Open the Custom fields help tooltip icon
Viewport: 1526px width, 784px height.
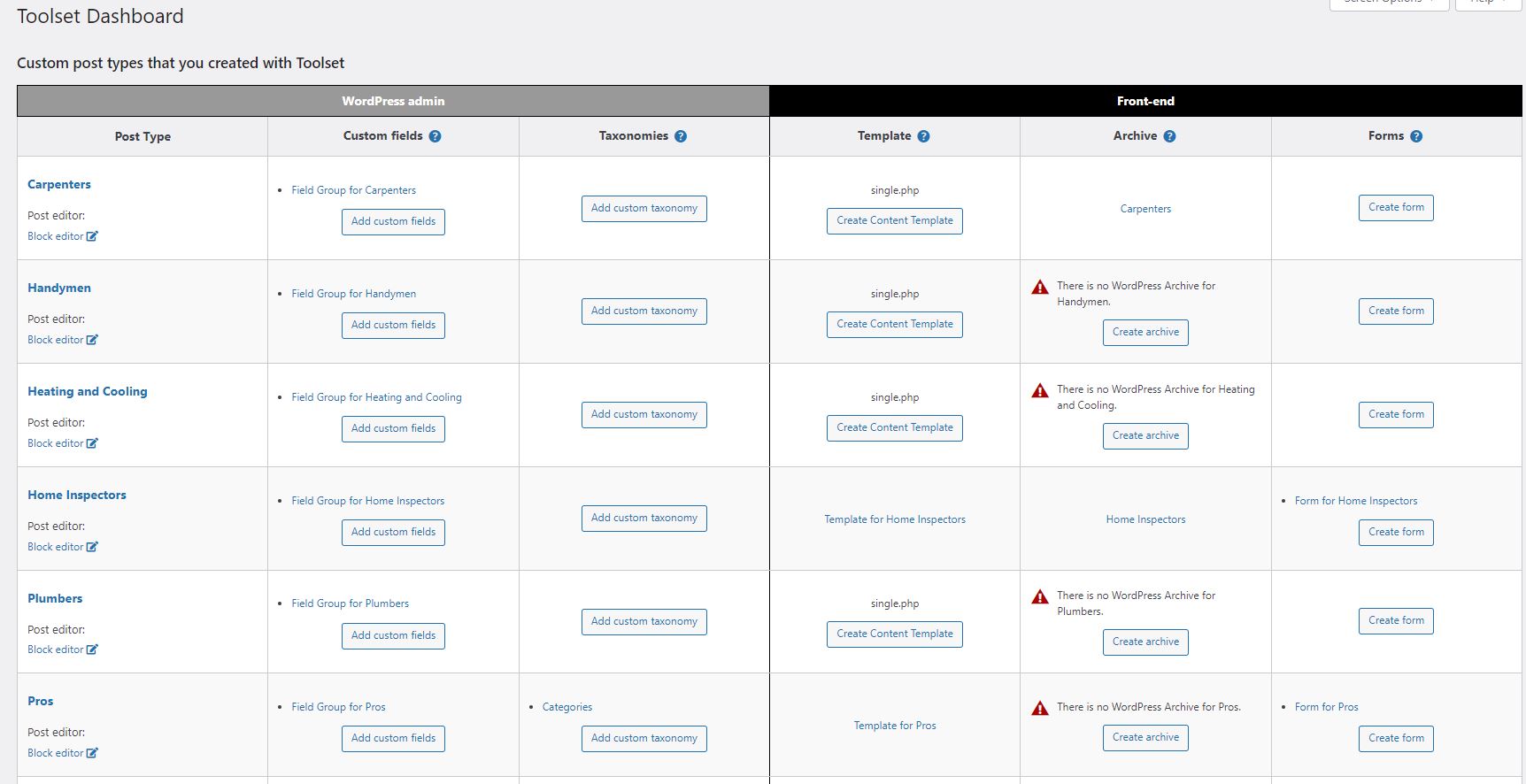(435, 136)
